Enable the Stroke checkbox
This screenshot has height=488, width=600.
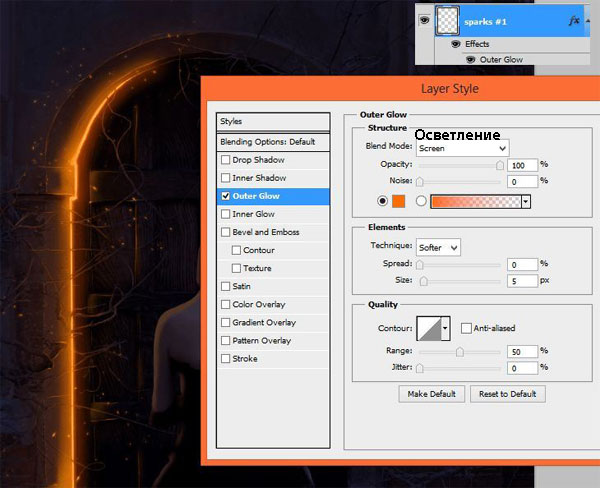[x=225, y=359]
